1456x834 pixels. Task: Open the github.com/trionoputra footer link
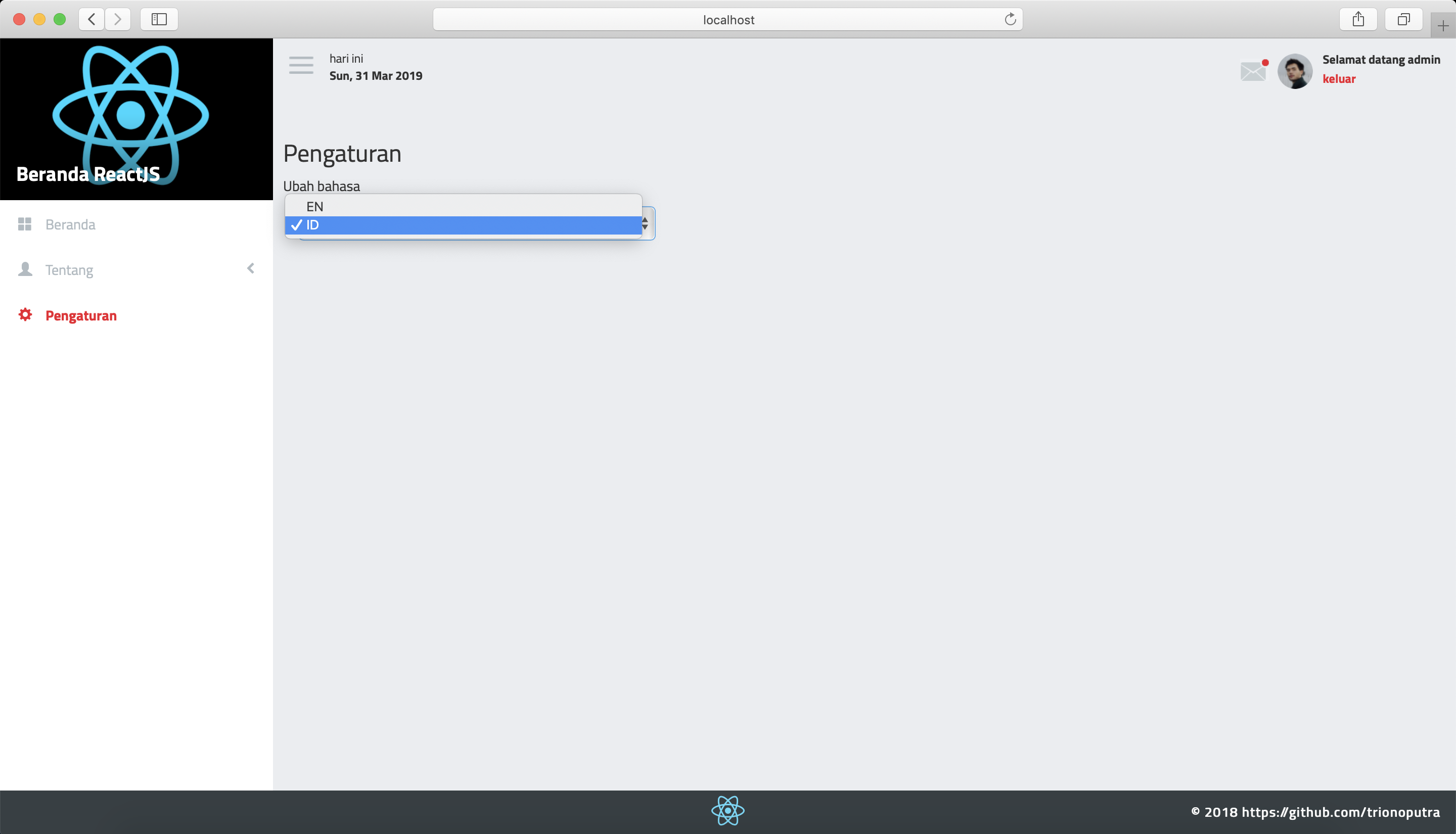(1340, 812)
